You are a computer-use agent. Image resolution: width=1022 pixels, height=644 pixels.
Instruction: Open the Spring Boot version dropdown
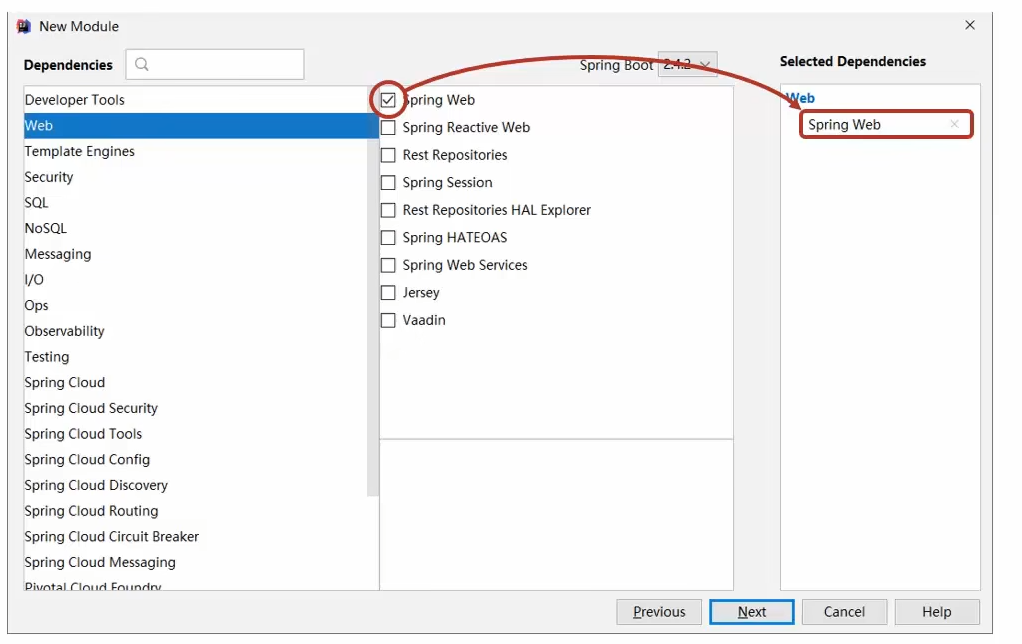pyautogui.click(x=688, y=65)
